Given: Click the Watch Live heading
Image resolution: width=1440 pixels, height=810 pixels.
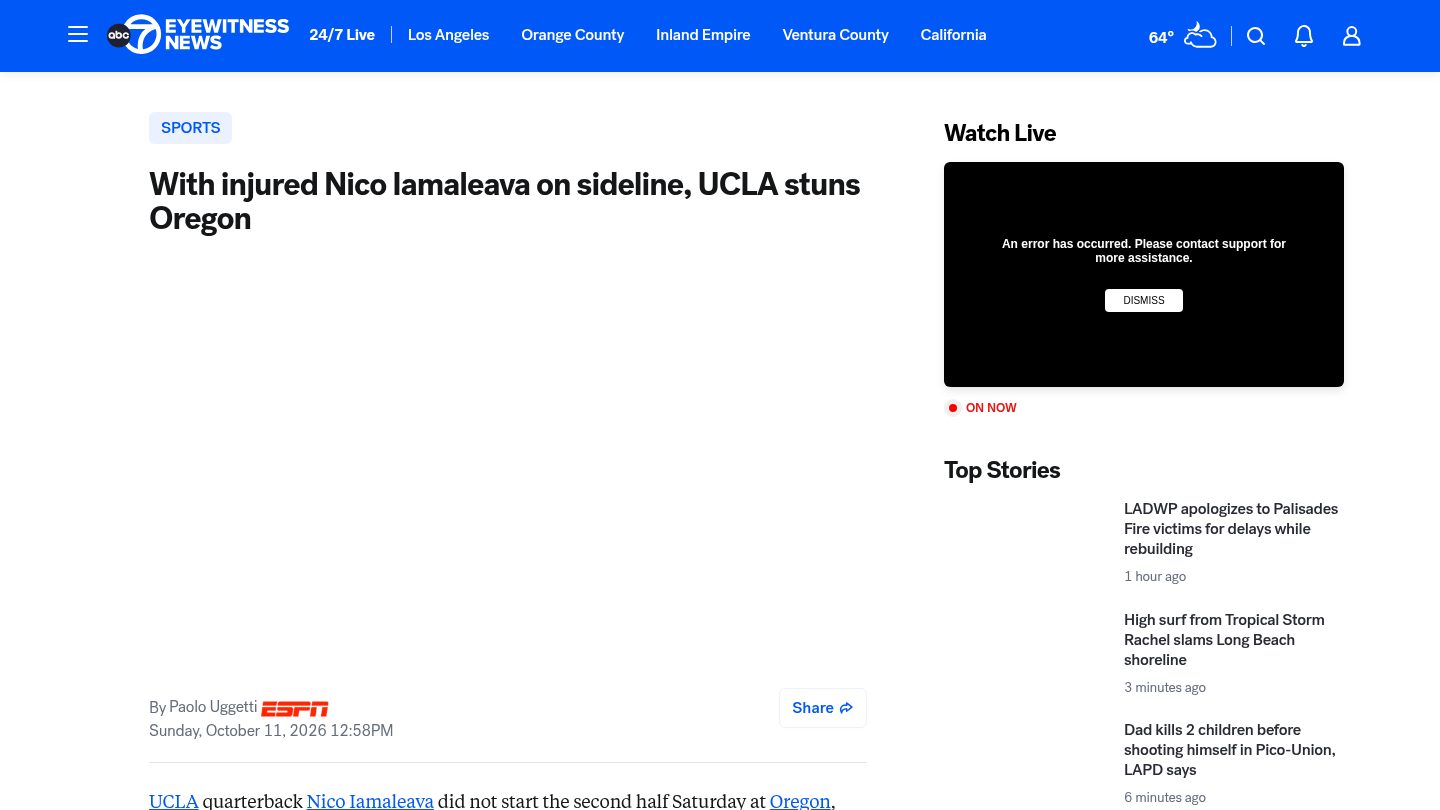Looking at the screenshot, I should 1000,133.
